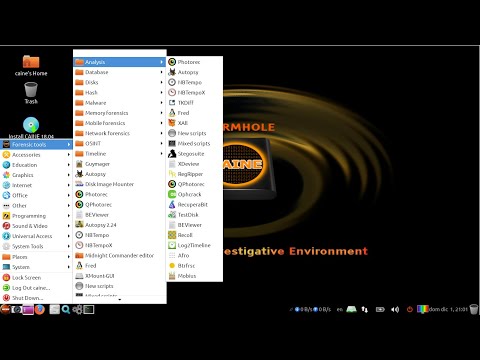The image size is (480, 360).
Task: Open the Accessories menu category
Action: click(36, 155)
